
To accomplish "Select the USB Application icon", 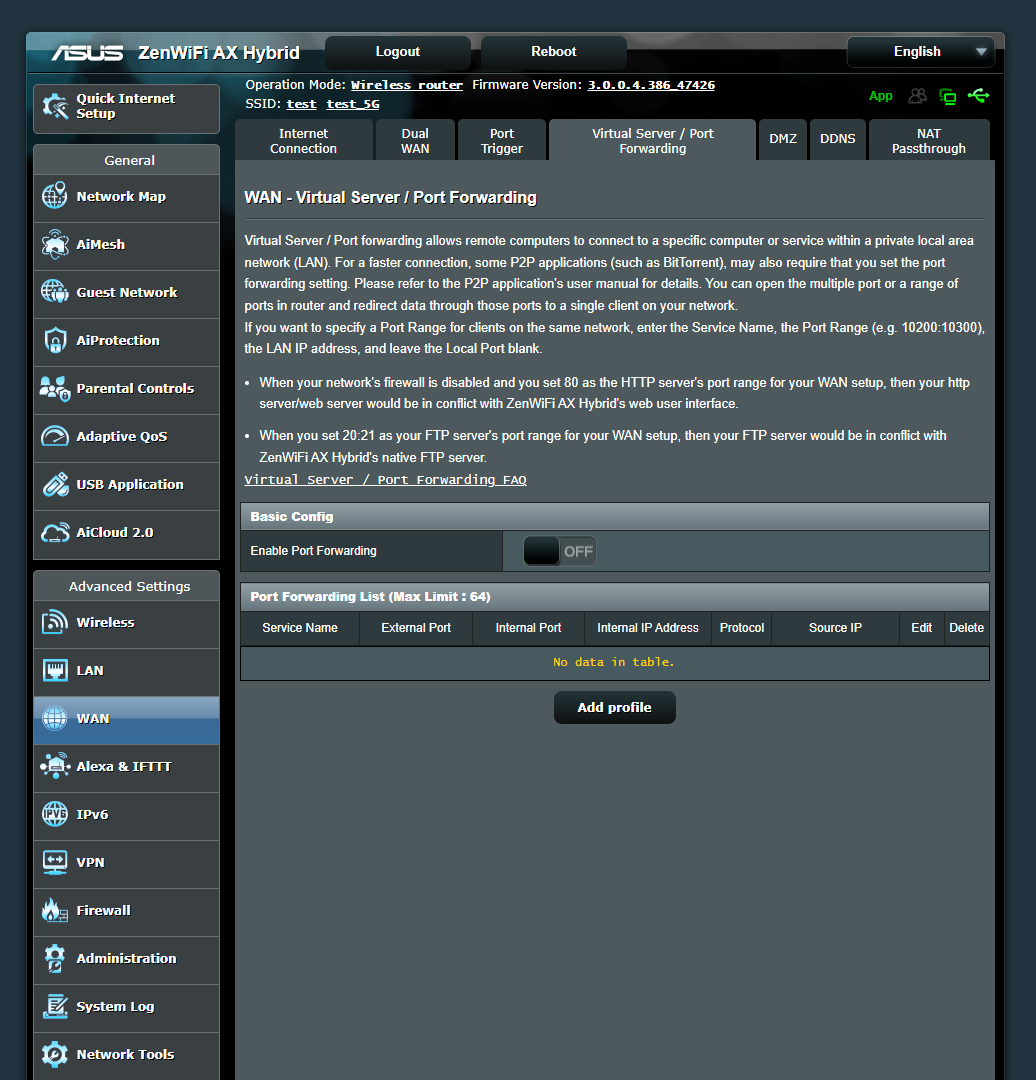I will (57, 485).
